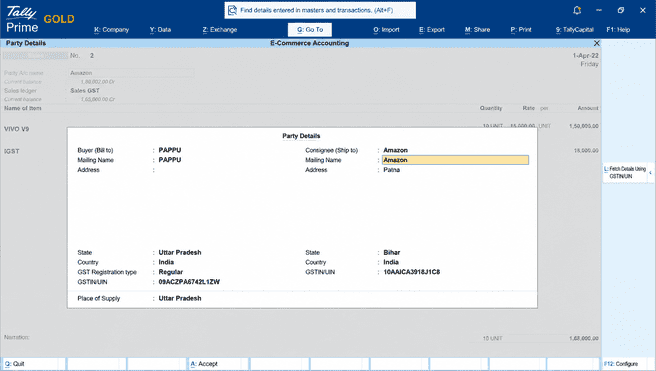Image resolution: width=656 pixels, height=371 pixels.
Task: Click GST Registration type value Regular
Action: point(171,272)
